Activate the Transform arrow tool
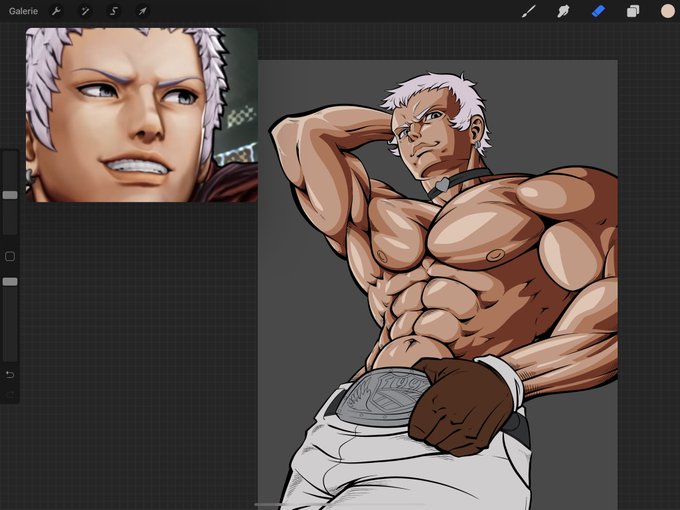The image size is (680, 510). pos(142,11)
